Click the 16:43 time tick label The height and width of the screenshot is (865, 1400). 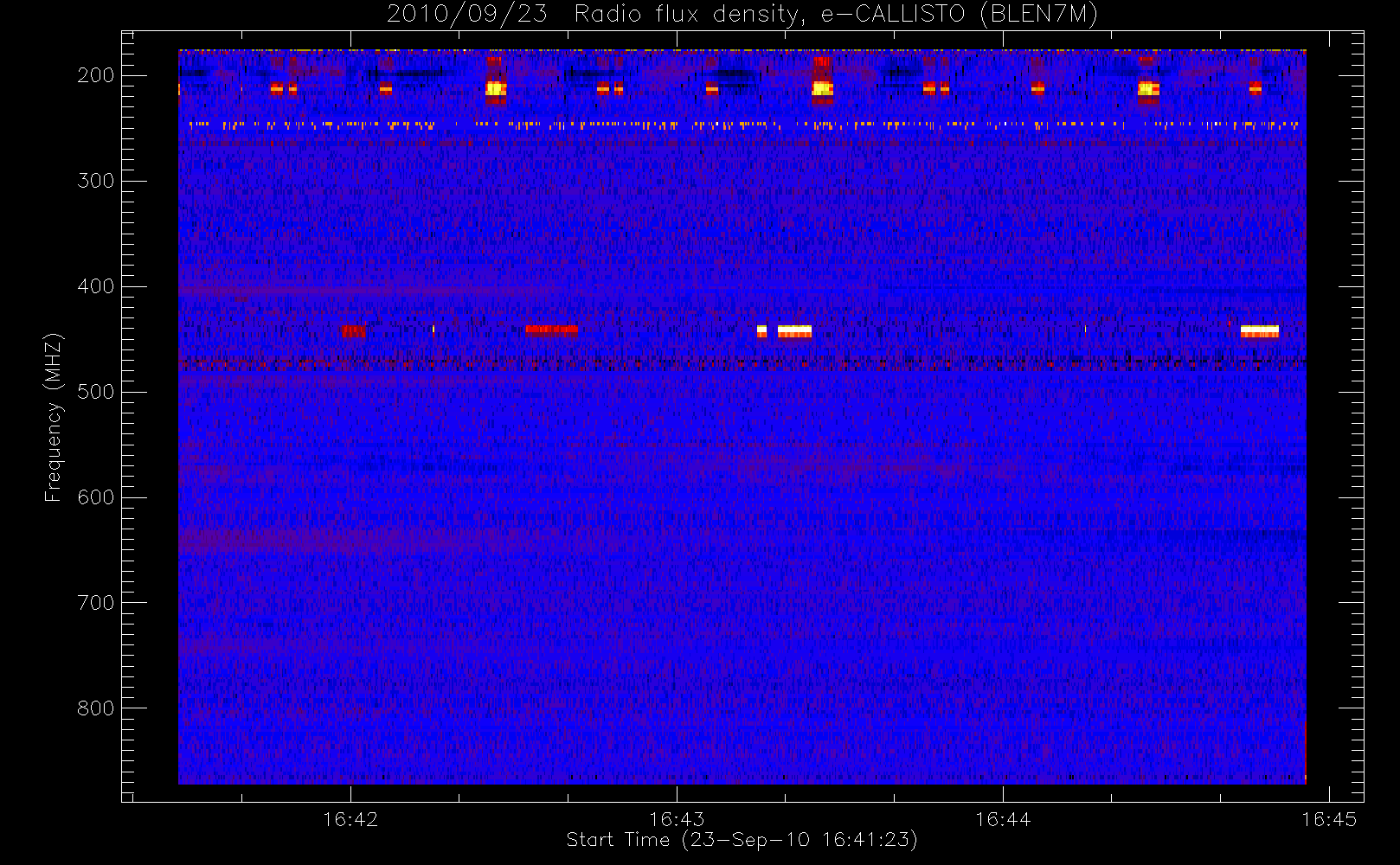point(677,819)
